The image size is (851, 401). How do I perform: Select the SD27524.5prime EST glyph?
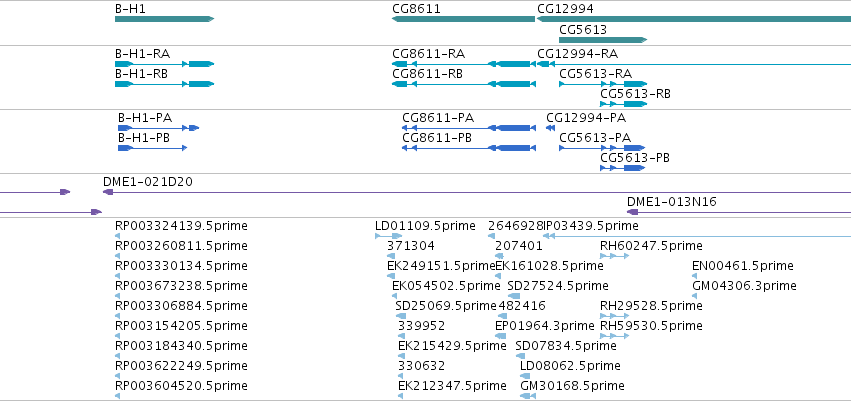point(513,296)
